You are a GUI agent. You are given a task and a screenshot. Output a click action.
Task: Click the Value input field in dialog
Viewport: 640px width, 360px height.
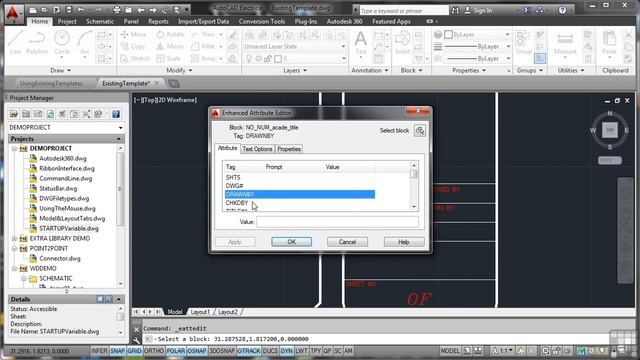pos(338,222)
